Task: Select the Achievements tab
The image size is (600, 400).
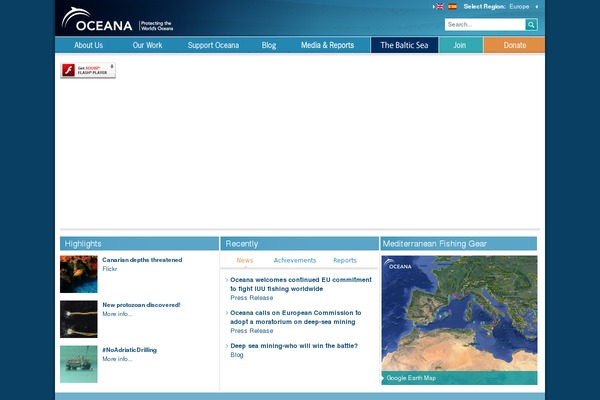Action: pos(295,260)
